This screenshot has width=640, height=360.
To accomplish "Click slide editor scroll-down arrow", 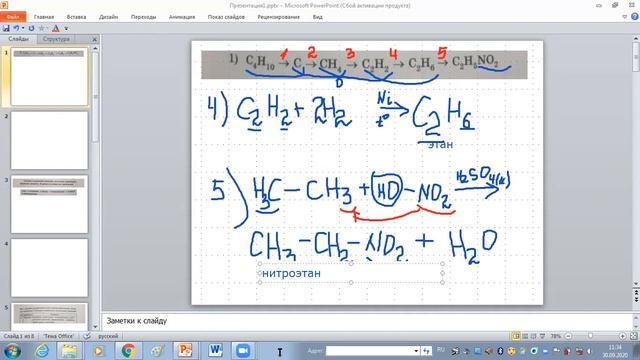I will click(x=636, y=284).
